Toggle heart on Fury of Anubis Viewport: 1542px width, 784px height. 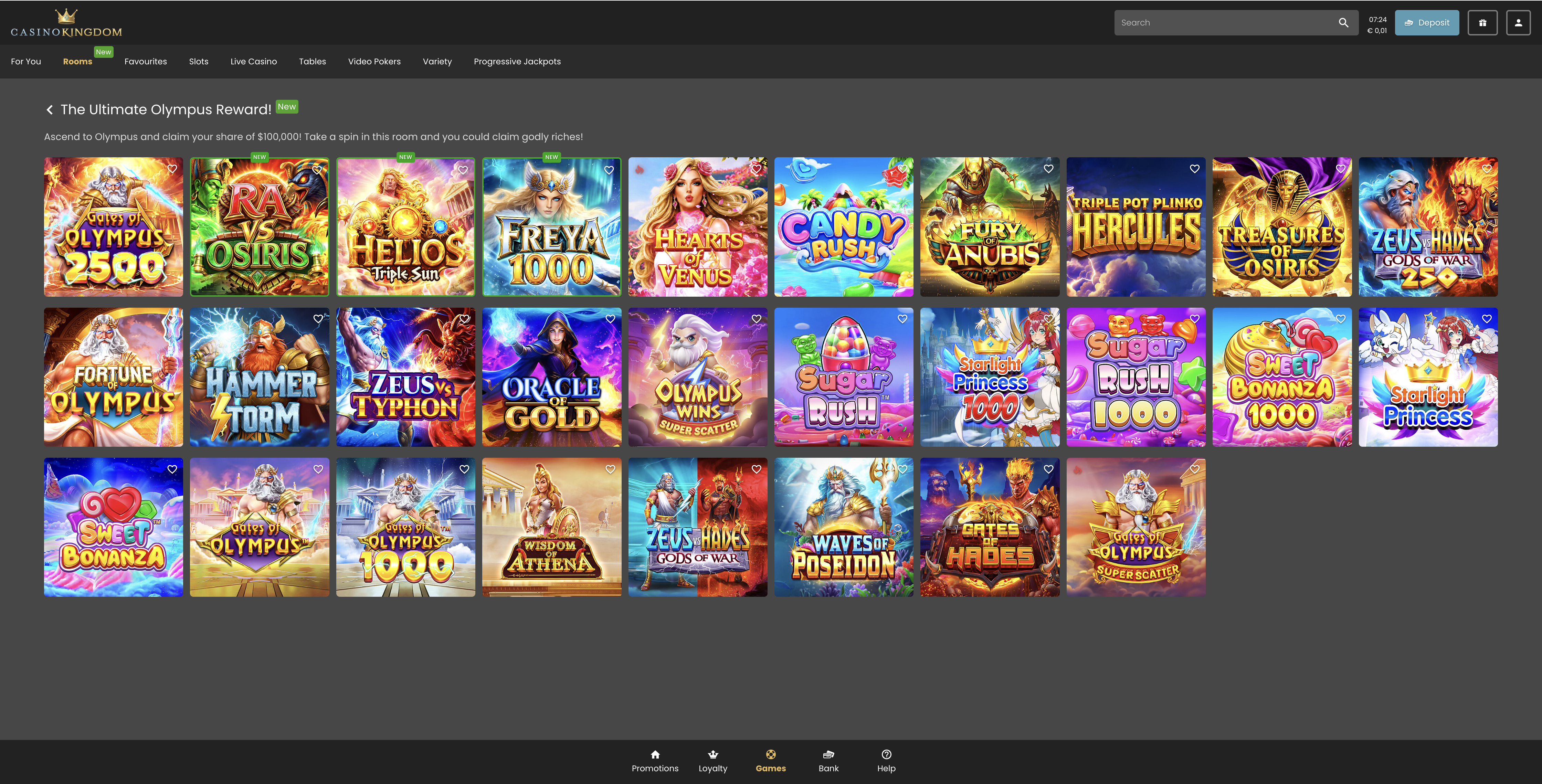point(1049,169)
